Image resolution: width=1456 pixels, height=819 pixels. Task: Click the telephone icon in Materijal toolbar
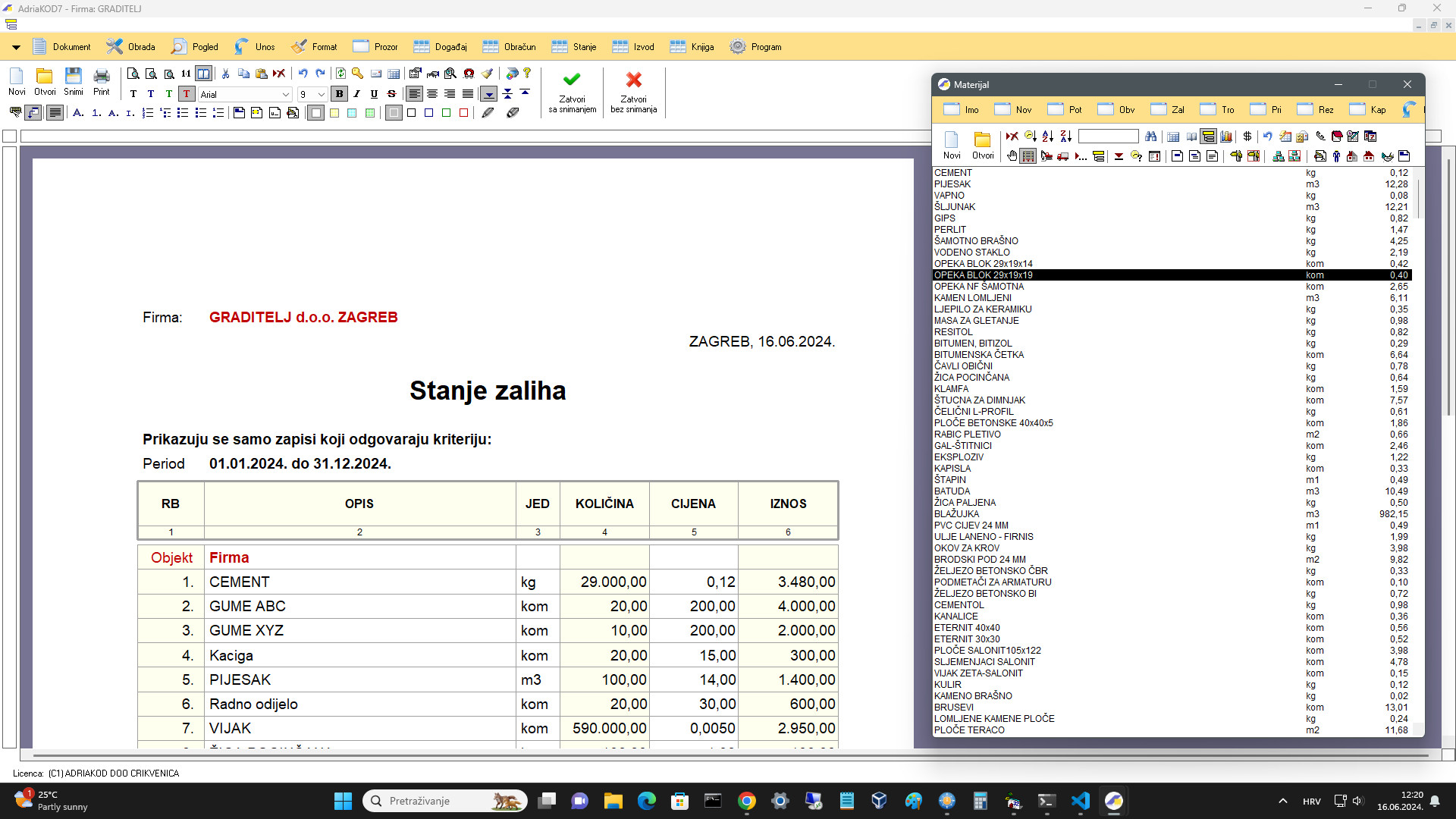[x=1320, y=136]
